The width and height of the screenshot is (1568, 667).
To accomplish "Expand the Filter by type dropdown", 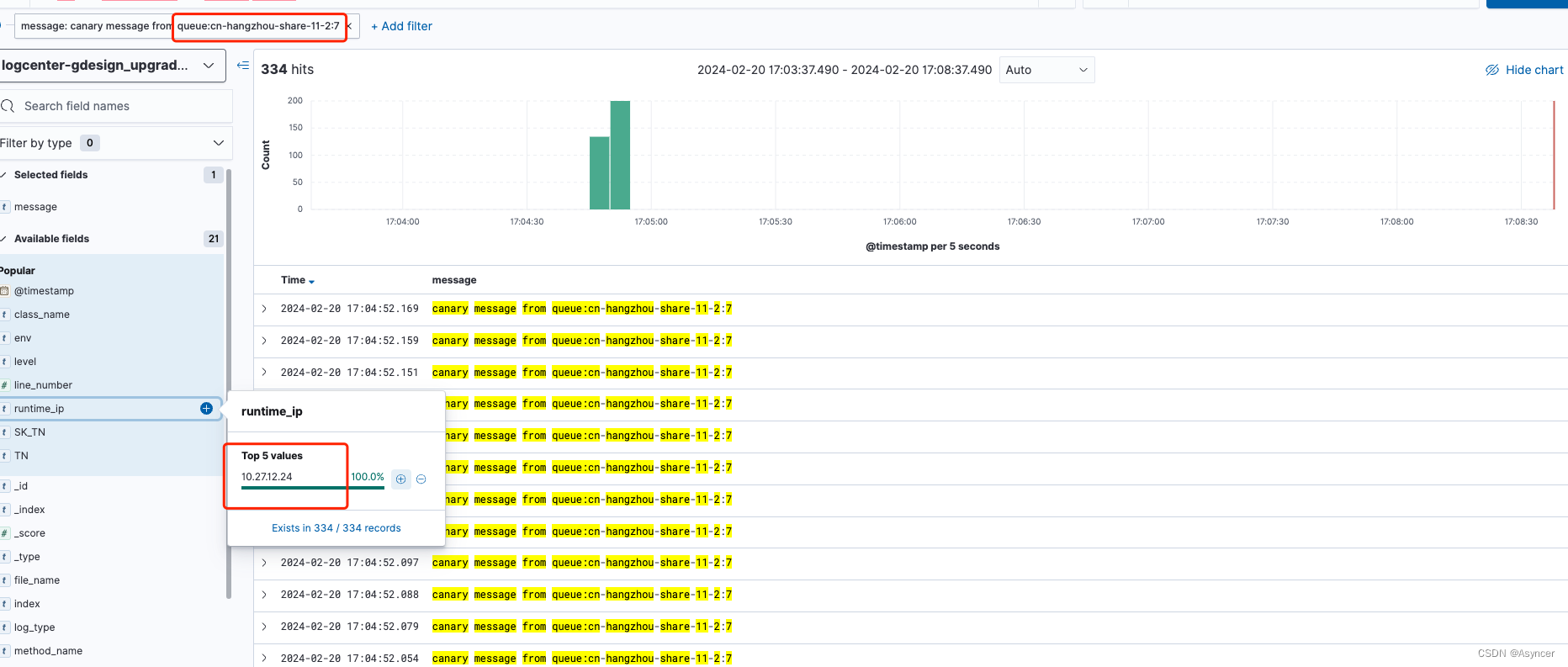I will pos(116,143).
